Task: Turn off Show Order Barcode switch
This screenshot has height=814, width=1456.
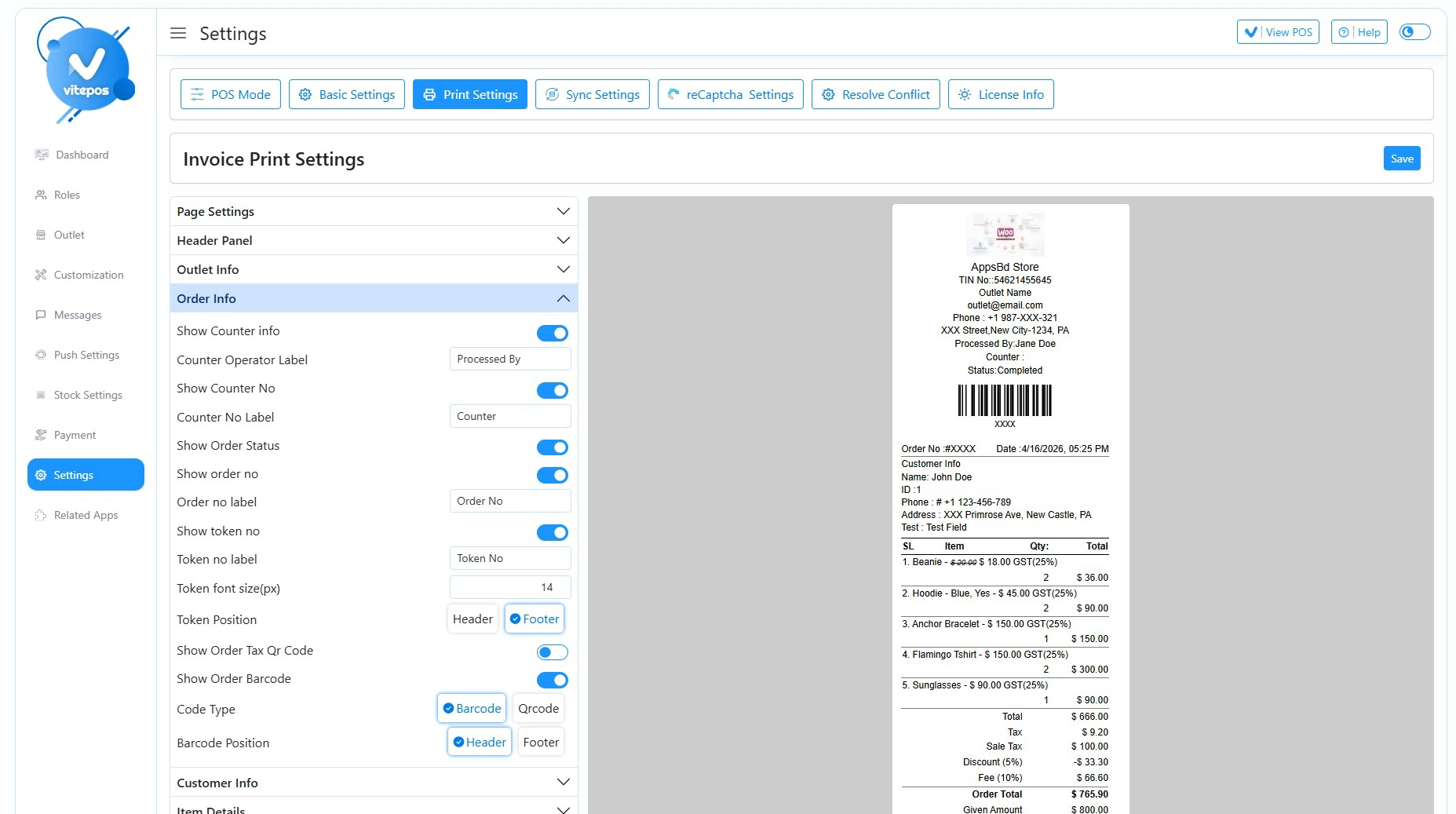Action: point(553,680)
